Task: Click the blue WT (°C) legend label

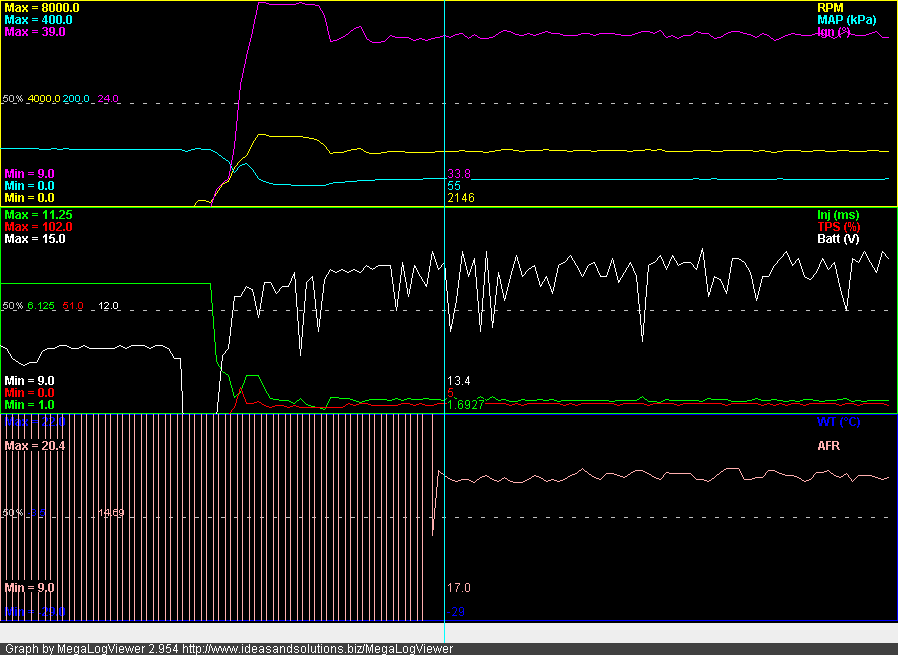Action: pos(838,423)
